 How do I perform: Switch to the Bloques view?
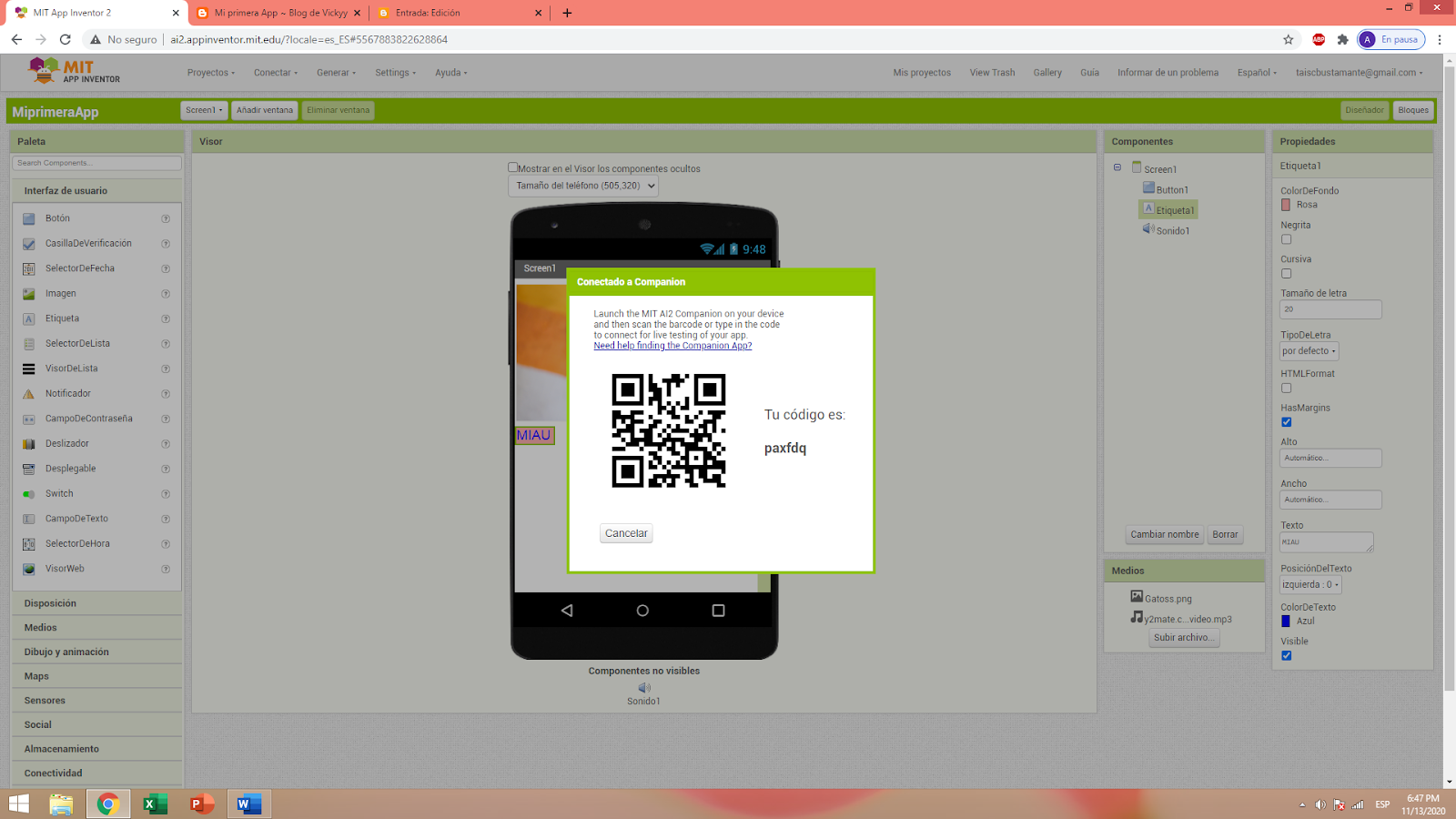pos(1413,110)
